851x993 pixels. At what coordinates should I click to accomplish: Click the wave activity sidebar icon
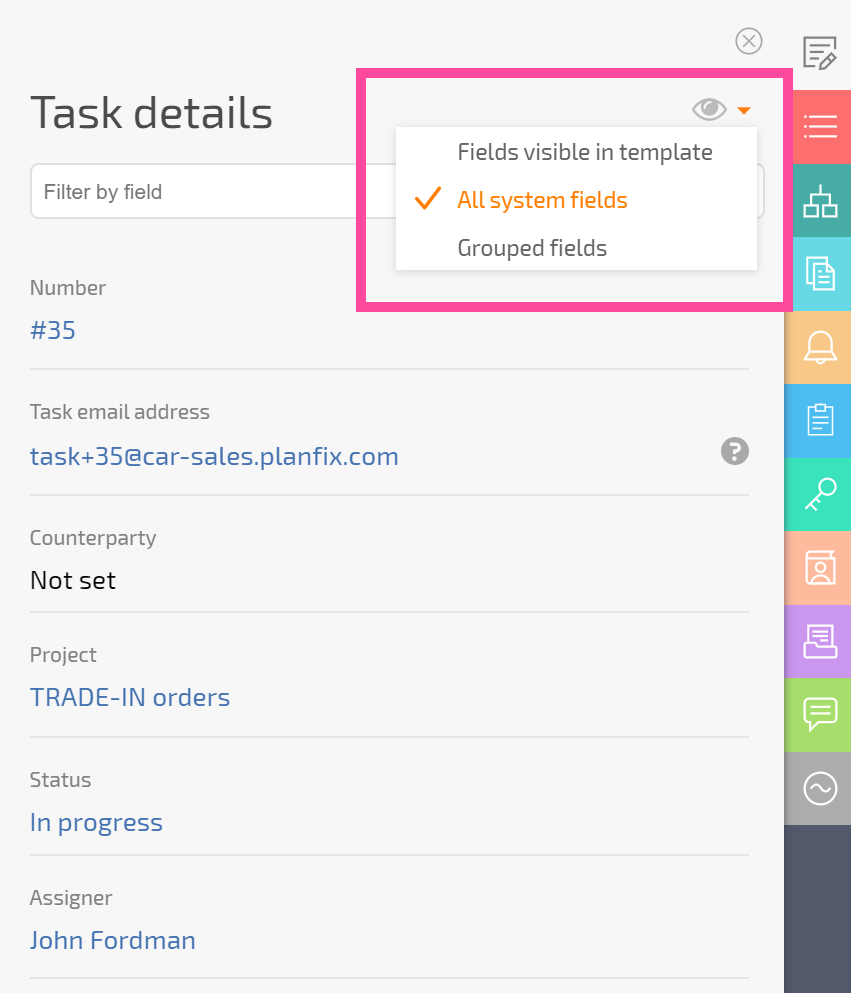point(820,788)
